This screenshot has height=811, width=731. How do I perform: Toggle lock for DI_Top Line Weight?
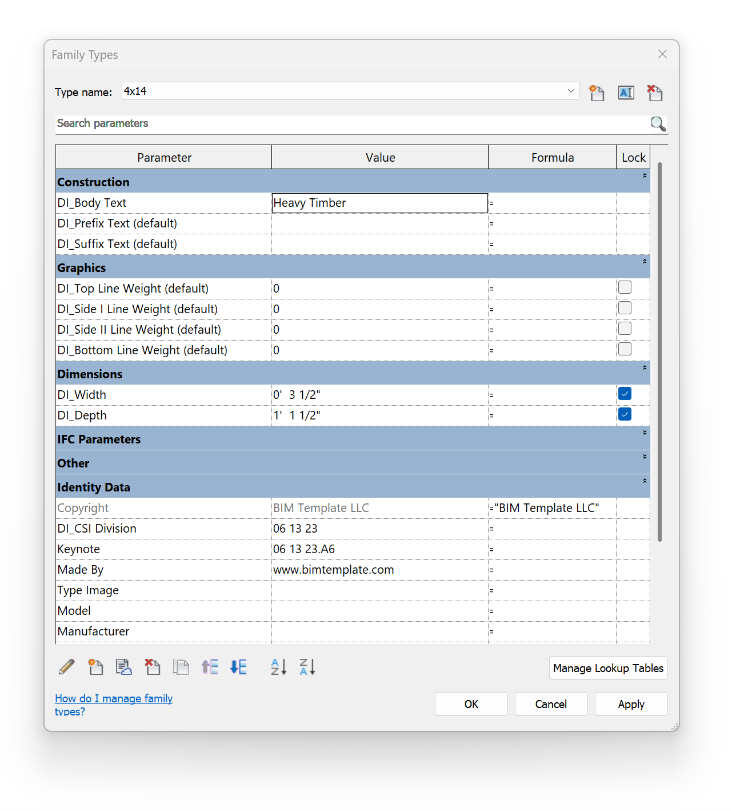[625, 287]
